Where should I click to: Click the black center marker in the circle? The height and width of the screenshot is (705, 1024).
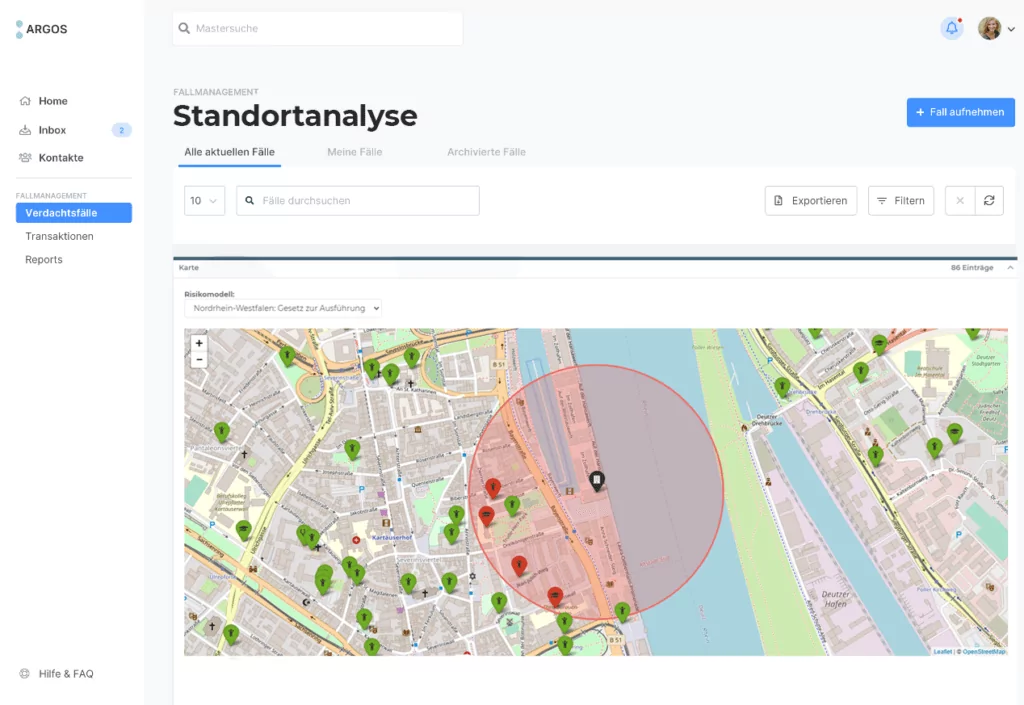coord(596,481)
